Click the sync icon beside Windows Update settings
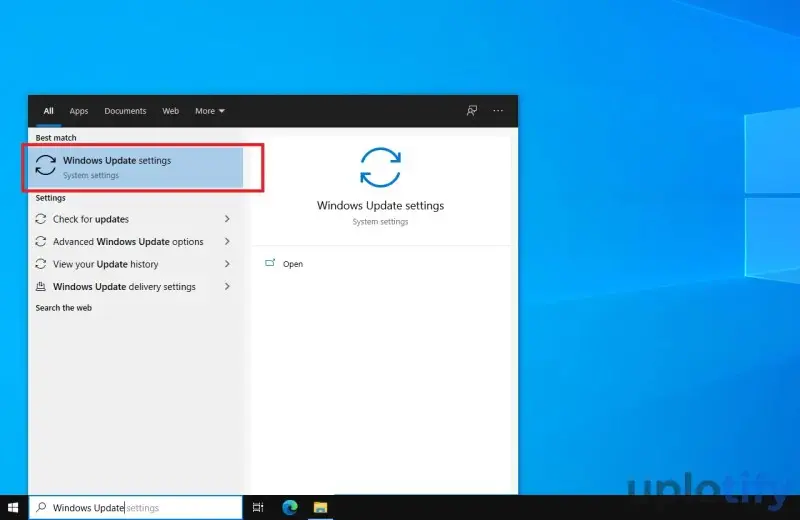800x520 pixels. 45,165
